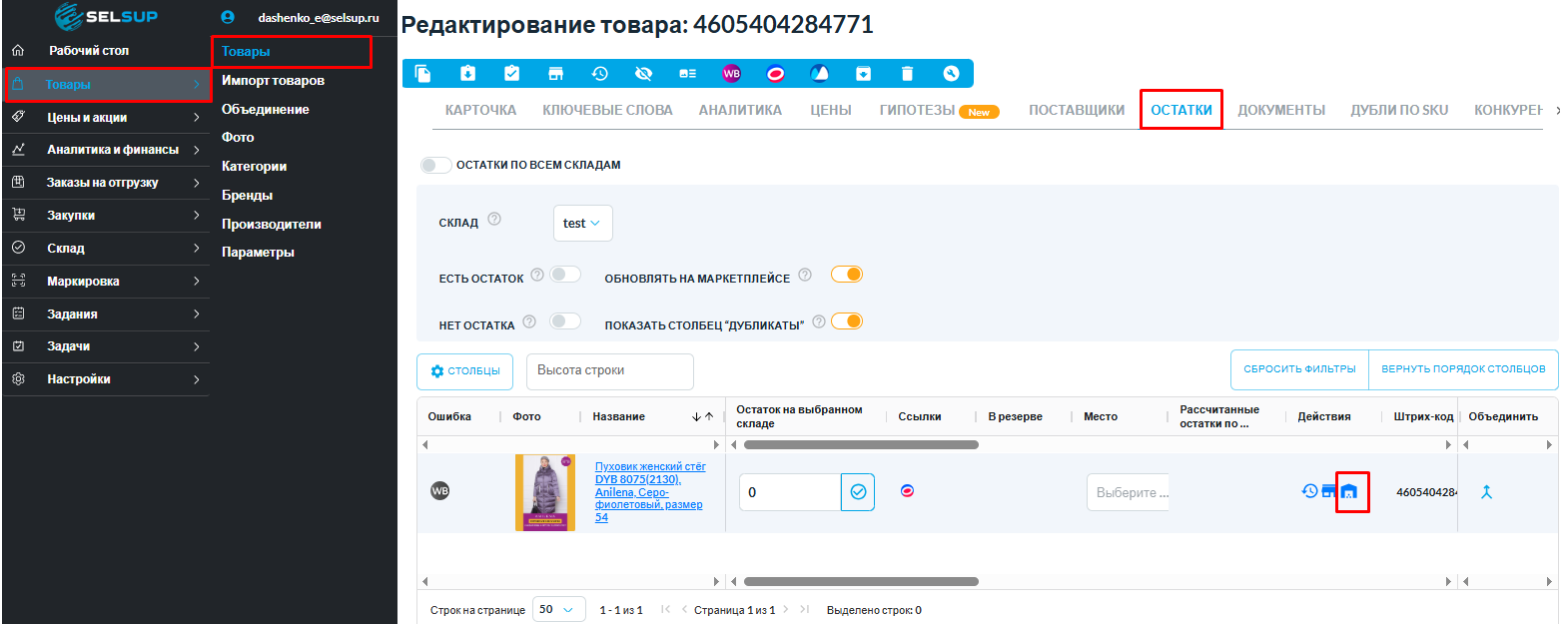
Task: Click the copy product icon in toolbar
Action: click(x=422, y=74)
